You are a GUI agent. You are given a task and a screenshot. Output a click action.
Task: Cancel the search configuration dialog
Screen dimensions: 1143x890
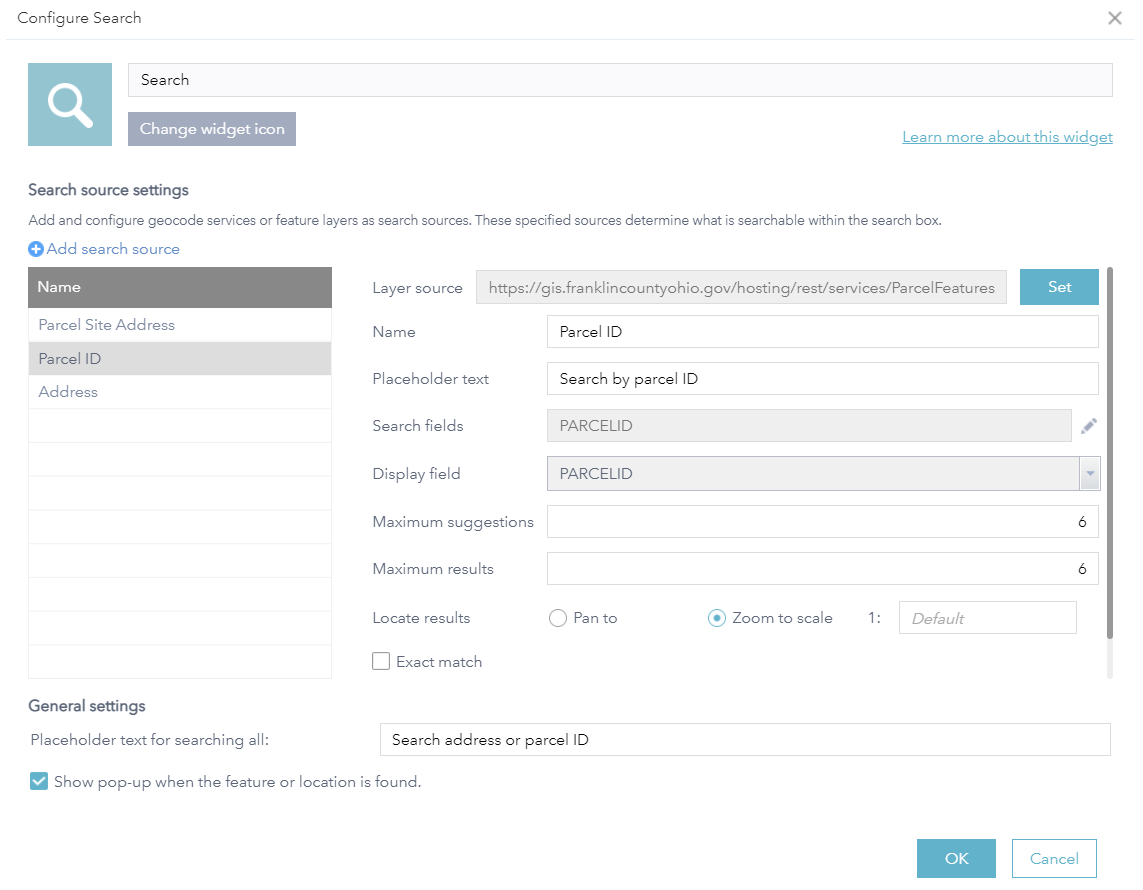(1054, 858)
